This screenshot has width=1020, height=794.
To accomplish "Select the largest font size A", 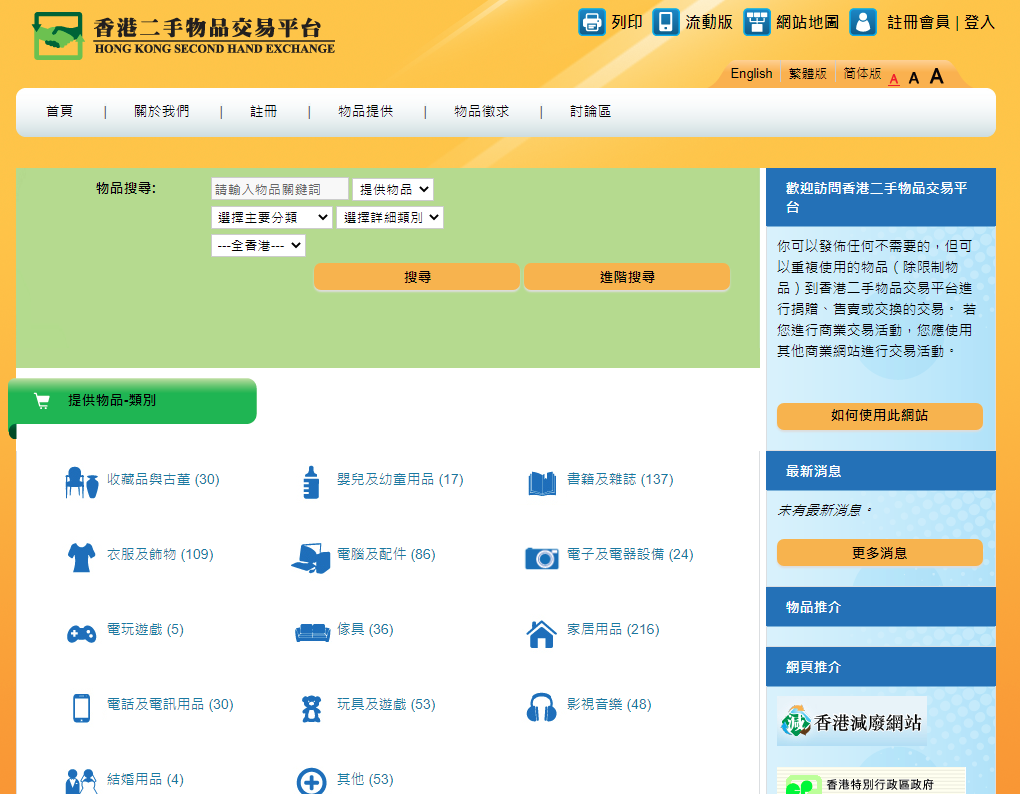I will point(937,77).
